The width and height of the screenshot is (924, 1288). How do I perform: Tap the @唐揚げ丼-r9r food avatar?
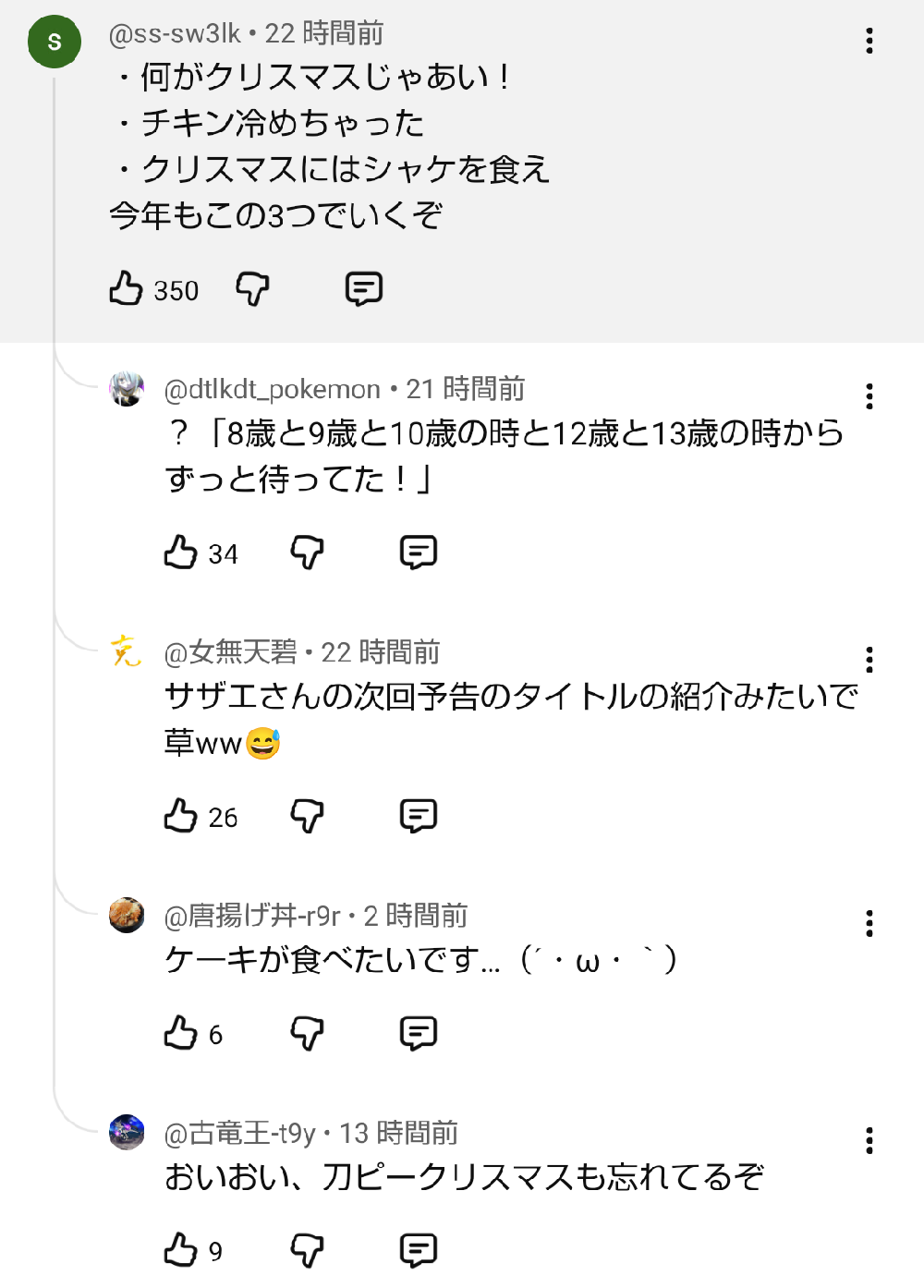(x=127, y=915)
